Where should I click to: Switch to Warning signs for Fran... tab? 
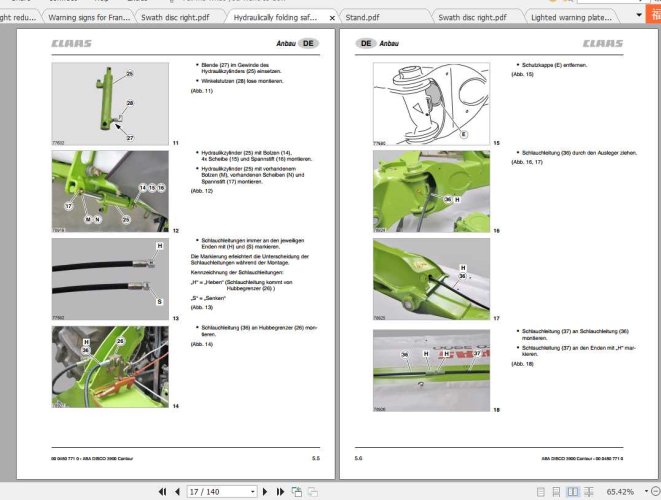[x=89, y=17]
